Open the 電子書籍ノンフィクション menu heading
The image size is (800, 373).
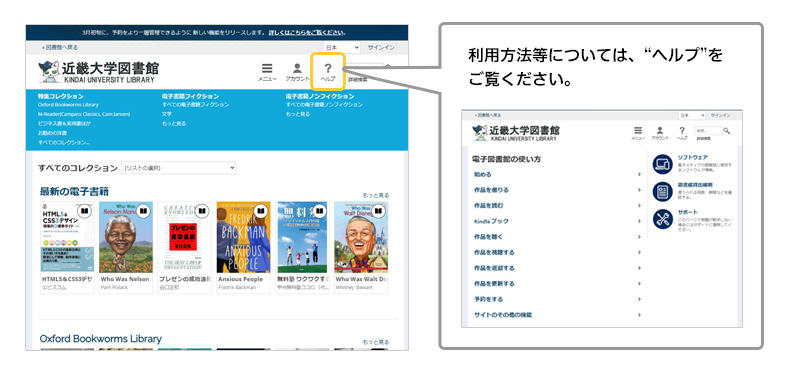[x=320, y=96]
